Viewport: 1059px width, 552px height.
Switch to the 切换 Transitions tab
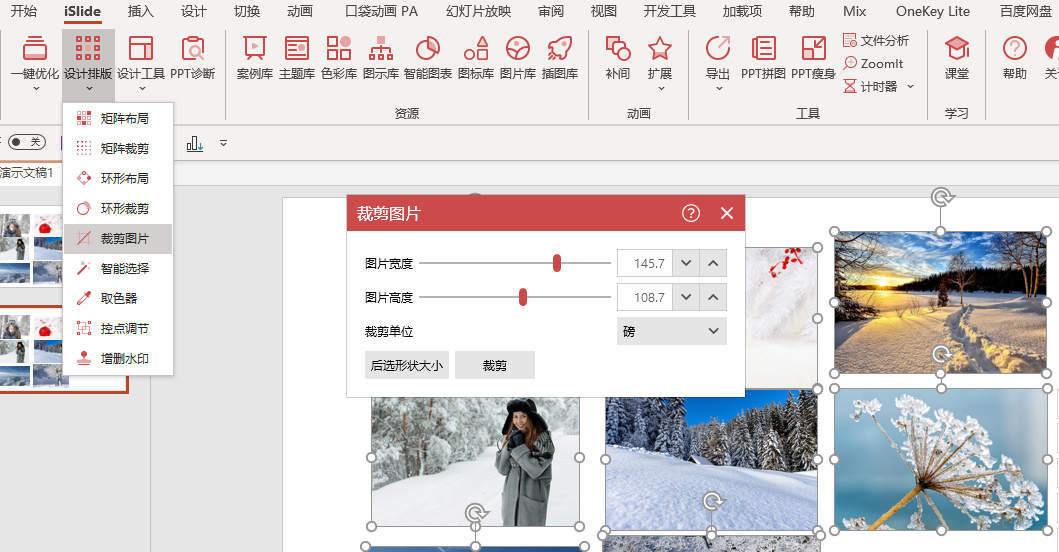tap(247, 11)
